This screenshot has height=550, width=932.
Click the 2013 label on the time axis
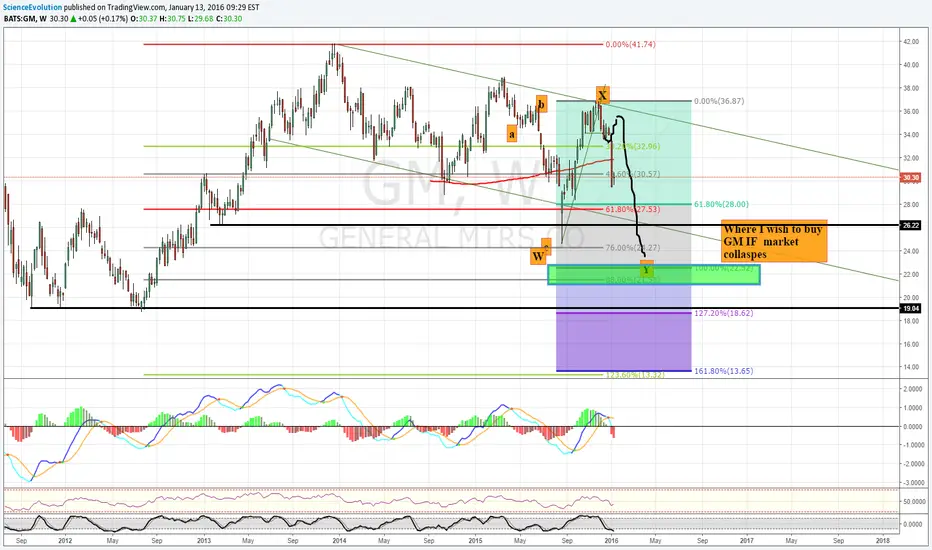click(x=203, y=540)
